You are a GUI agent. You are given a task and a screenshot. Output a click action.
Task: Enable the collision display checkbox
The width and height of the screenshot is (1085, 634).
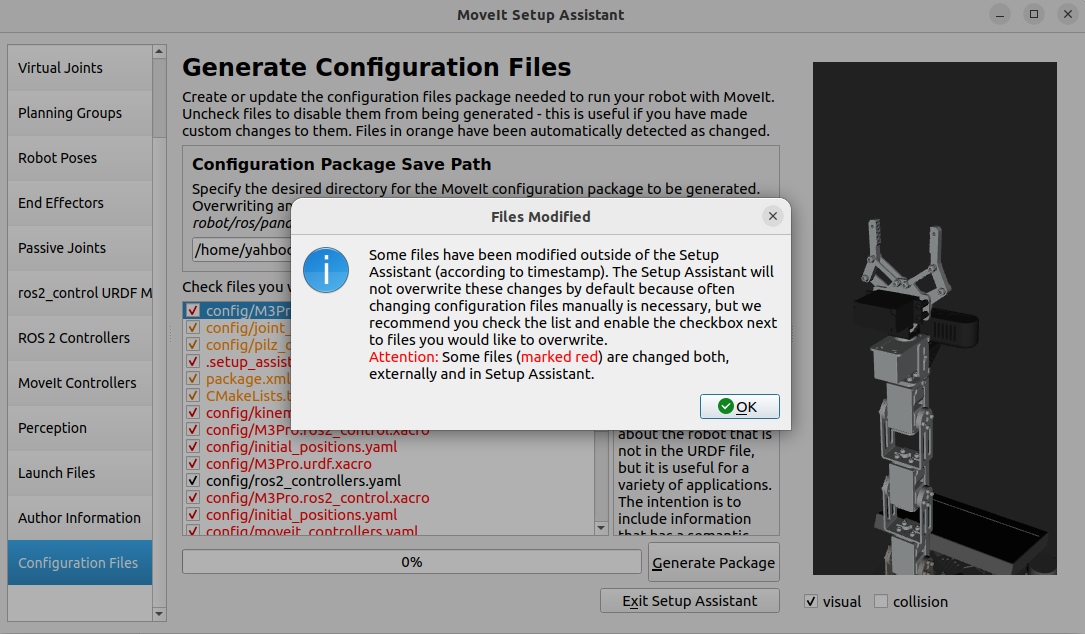881,601
